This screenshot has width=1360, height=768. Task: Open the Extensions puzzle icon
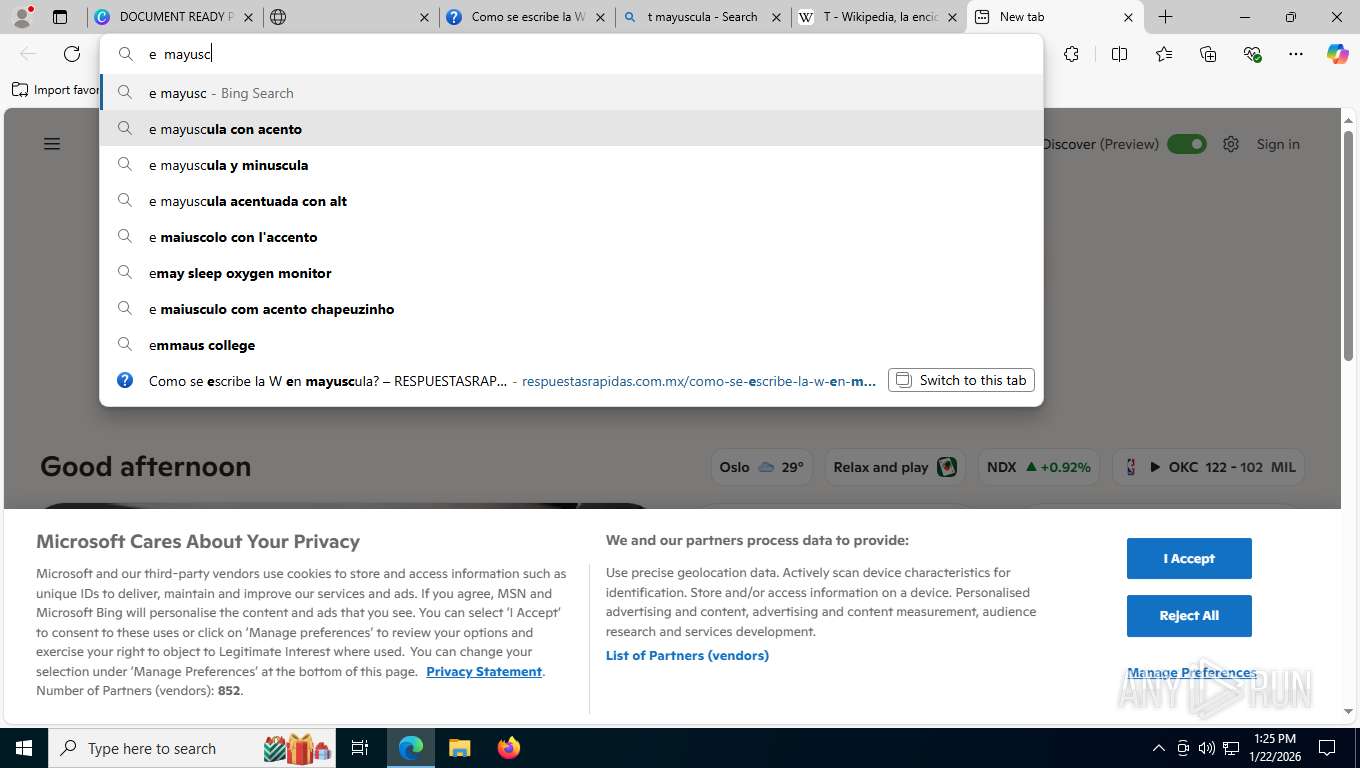[x=1071, y=54]
